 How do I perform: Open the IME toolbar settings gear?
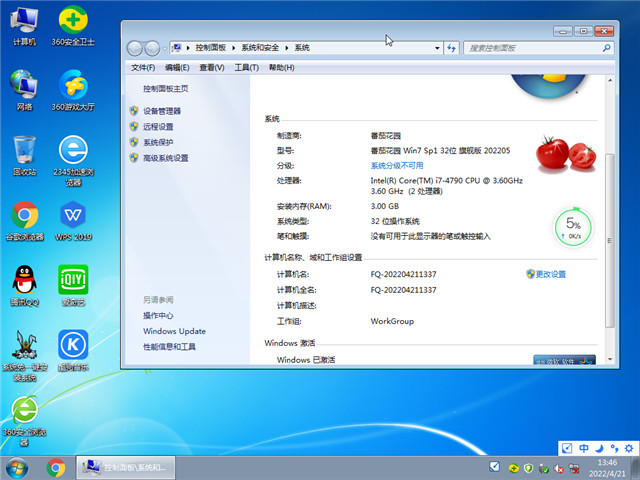point(629,448)
